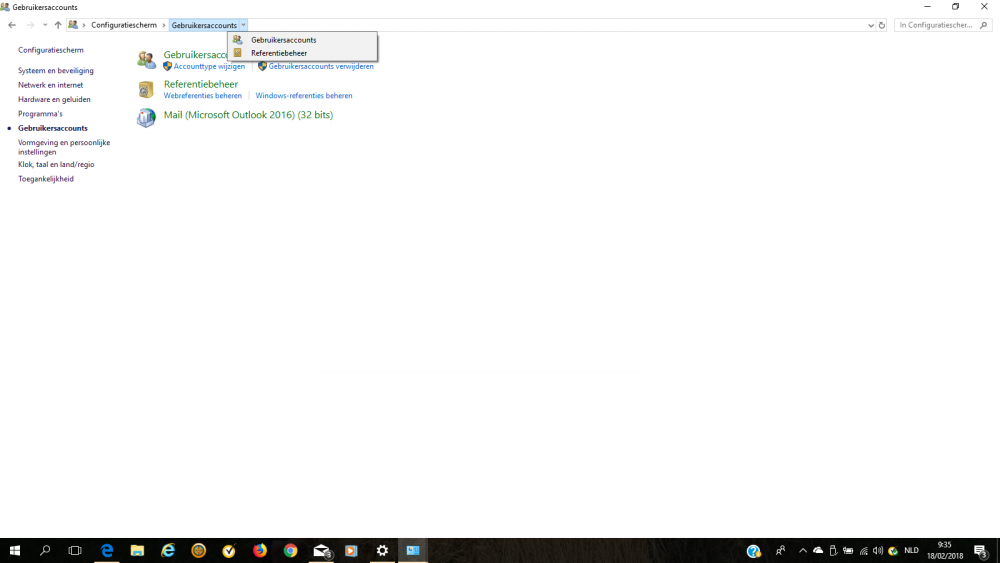Select Gebruikersaccounts in left sidebar
Screen dimensions: 1000x563
[x=53, y=128]
